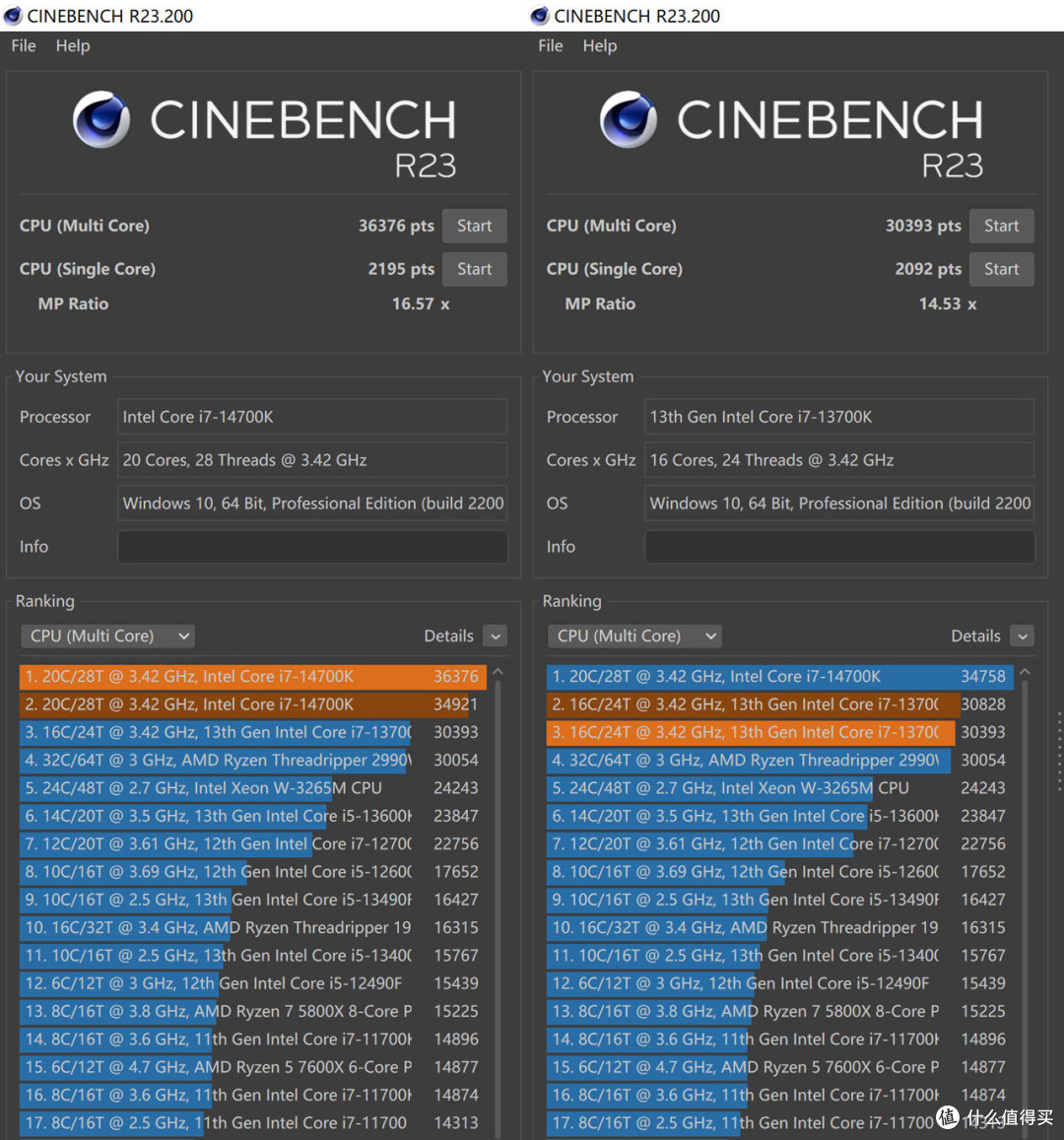Click field '20 Cores, 28 Threads @ 3.42 GHz'
Screen dimensions: 1064x1140
point(312,460)
